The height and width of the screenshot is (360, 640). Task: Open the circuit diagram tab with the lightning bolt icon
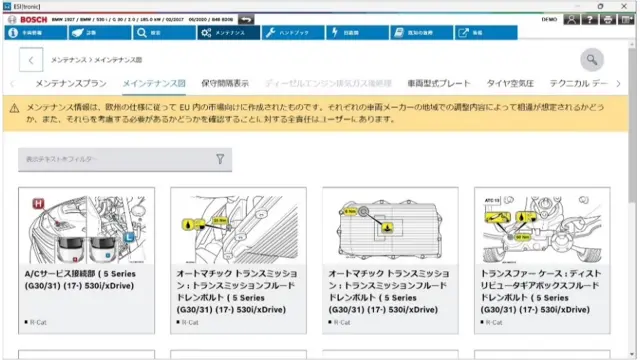pyautogui.click(x=358, y=33)
